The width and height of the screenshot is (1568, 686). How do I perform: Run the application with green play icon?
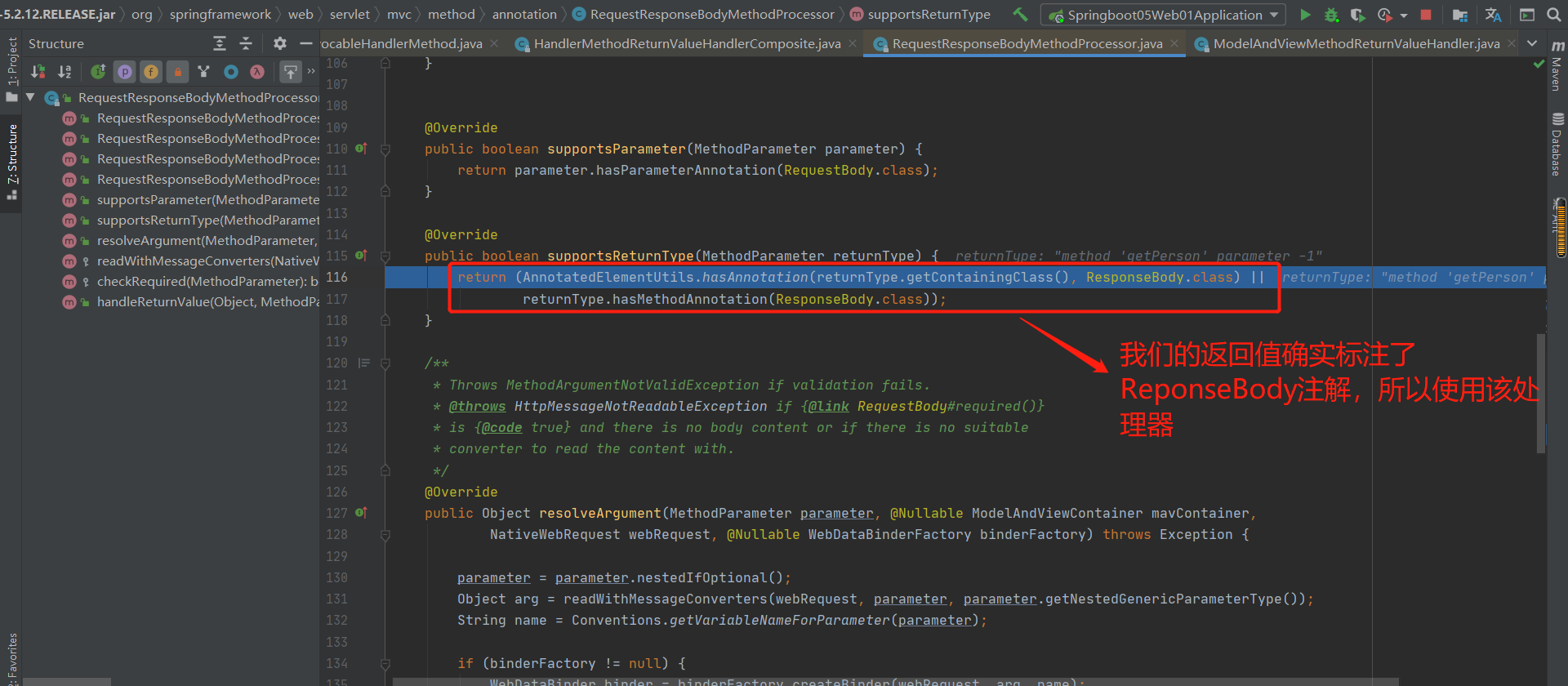[x=1305, y=15]
